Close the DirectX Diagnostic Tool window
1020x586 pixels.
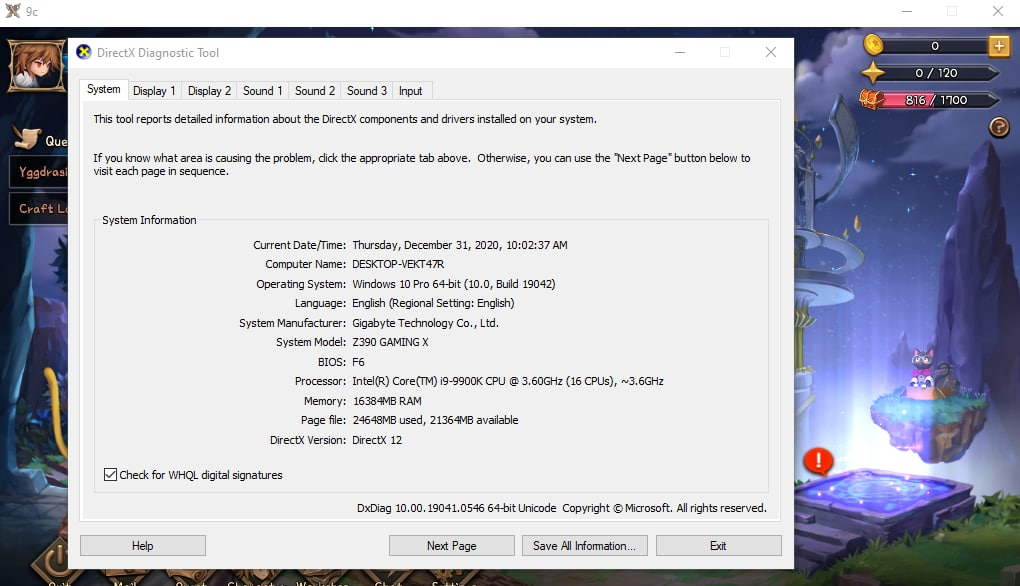pos(771,52)
